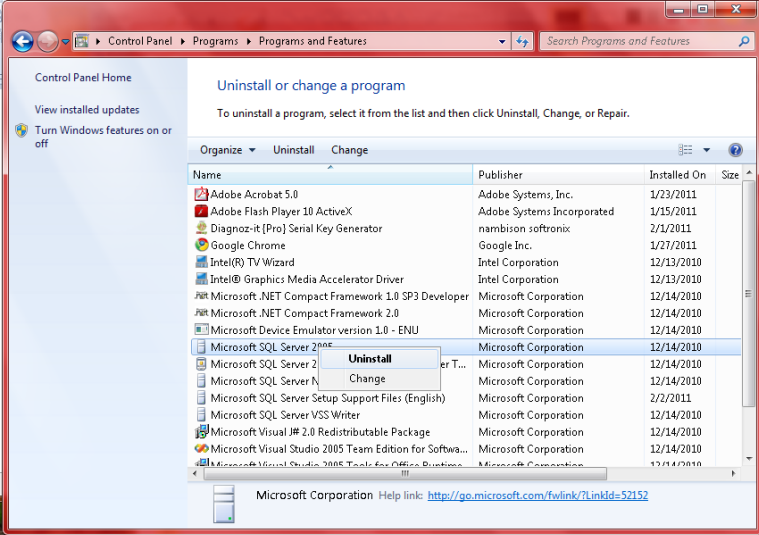Click Uninstall in the toolbar

coord(293,150)
